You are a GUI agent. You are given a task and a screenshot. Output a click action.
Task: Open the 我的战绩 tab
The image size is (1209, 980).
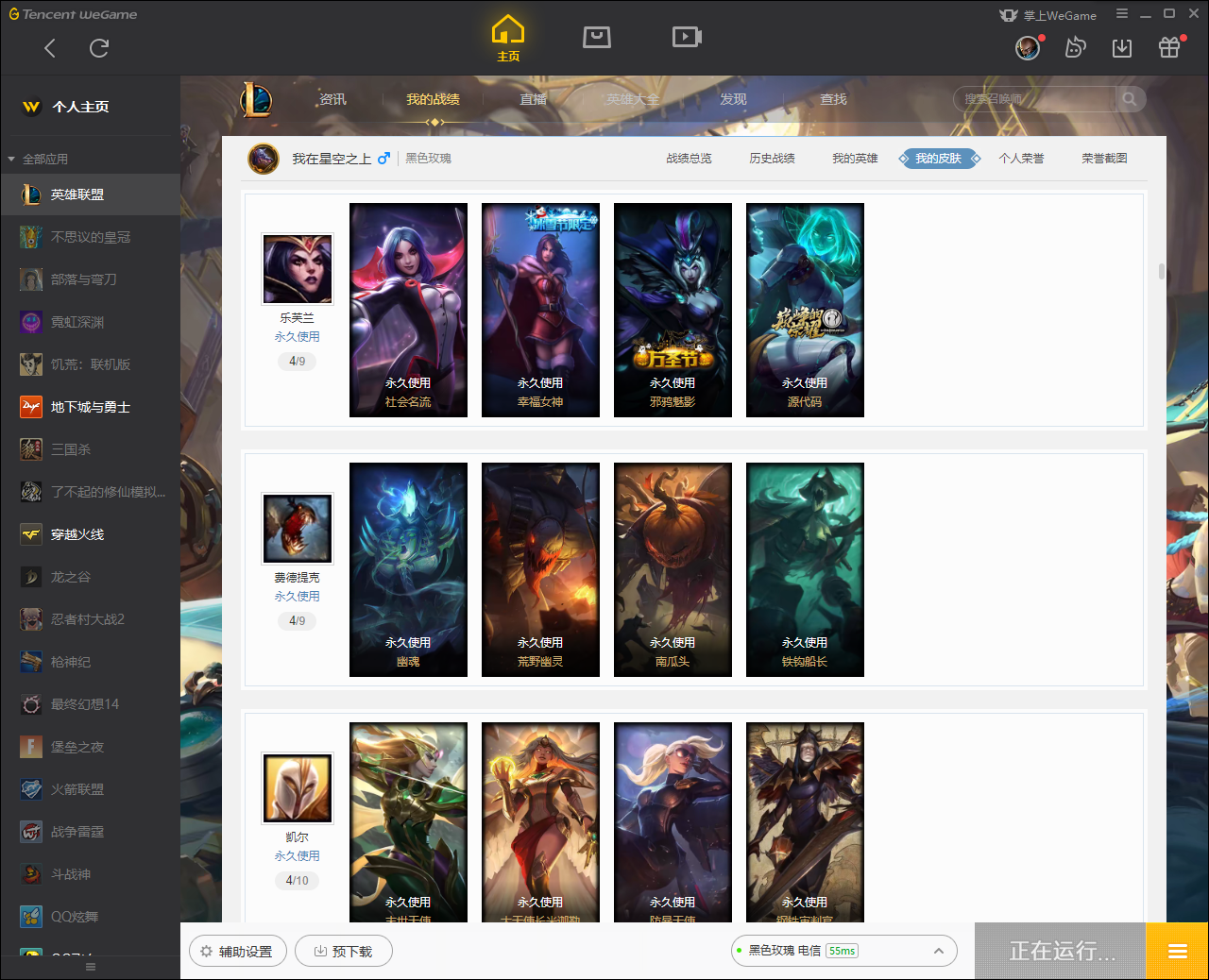coord(434,99)
